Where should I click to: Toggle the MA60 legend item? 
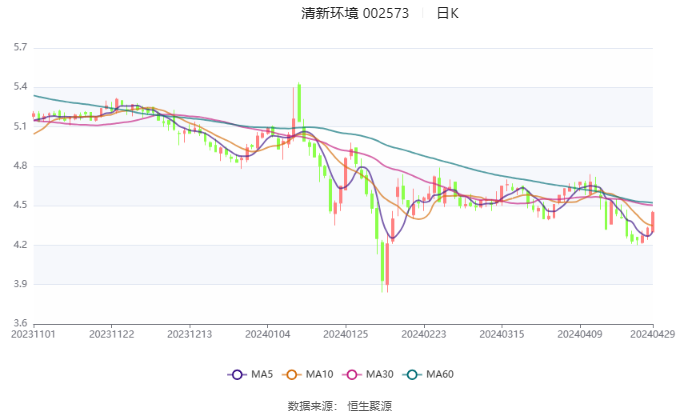(x=428, y=374)
